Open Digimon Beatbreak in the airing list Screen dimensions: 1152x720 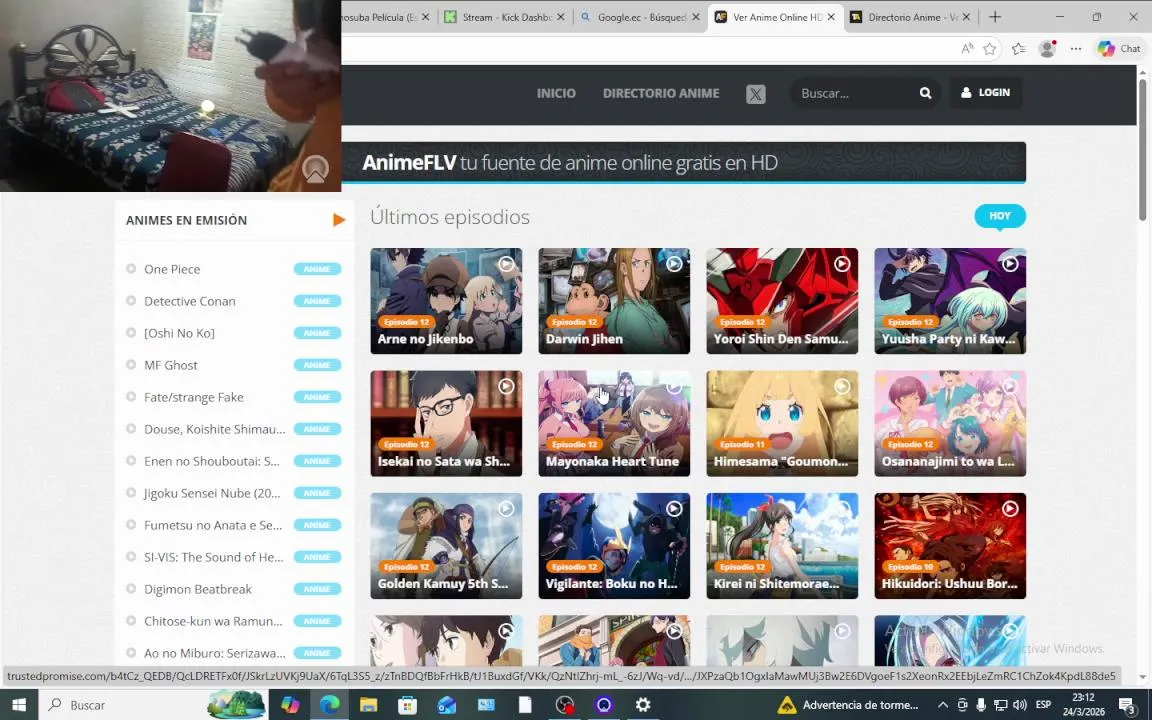198,589
